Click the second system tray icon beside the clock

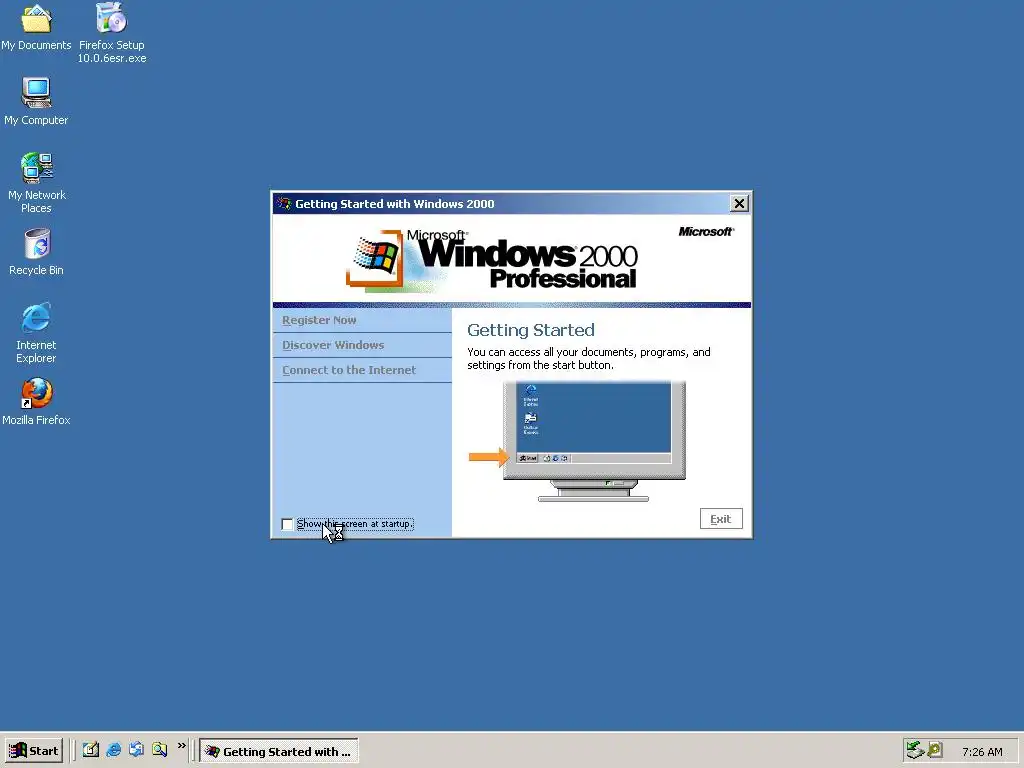(935, 751)
